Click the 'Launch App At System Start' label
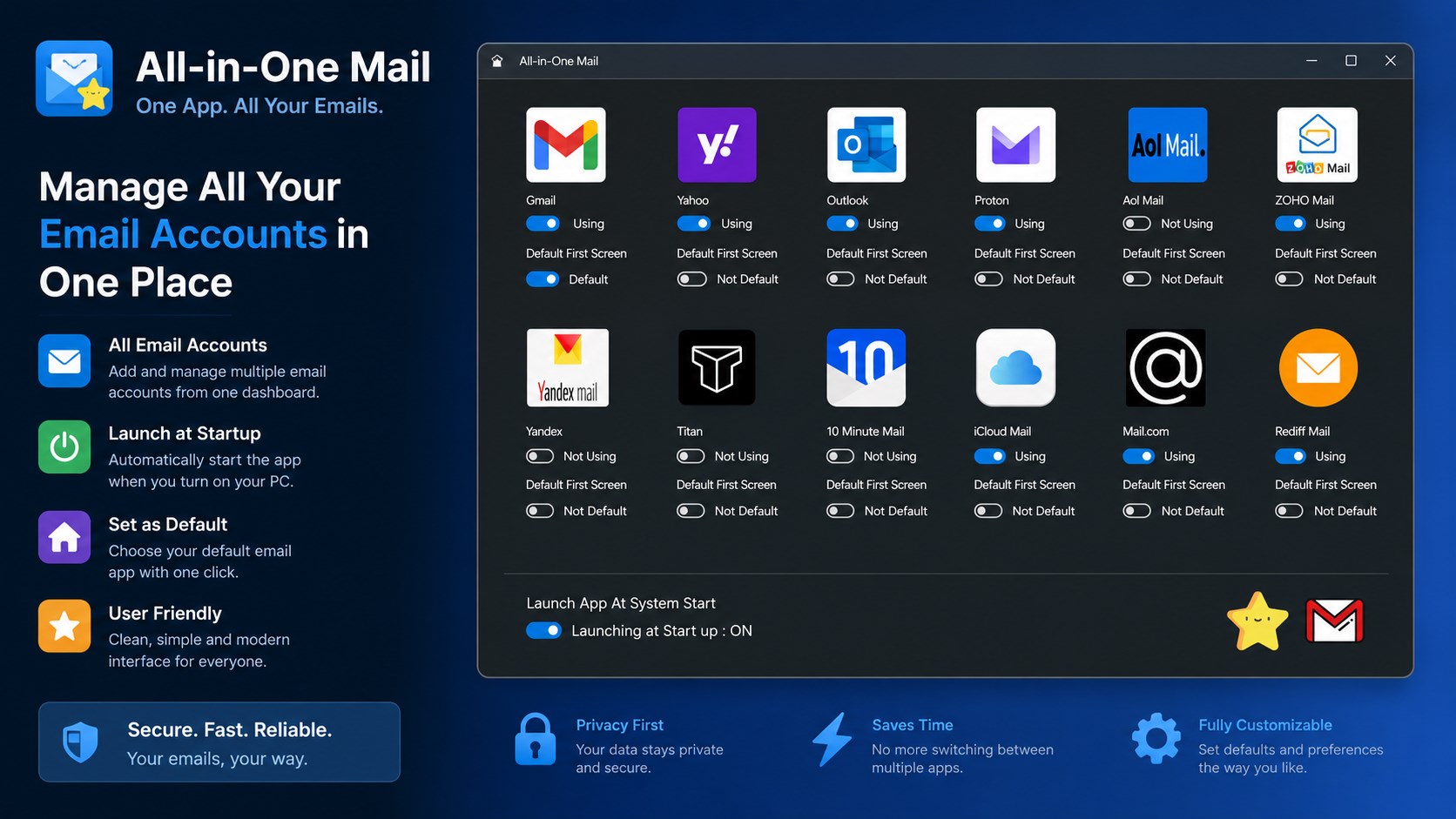 click(x=621, y=603)
